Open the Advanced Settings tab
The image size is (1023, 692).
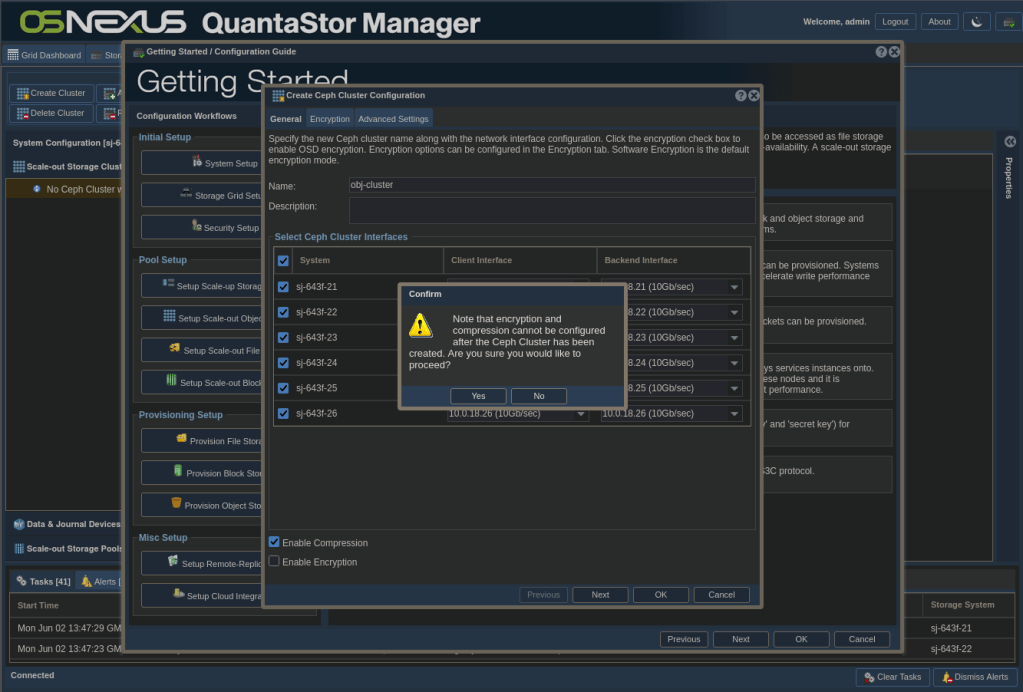pos(393,119)
